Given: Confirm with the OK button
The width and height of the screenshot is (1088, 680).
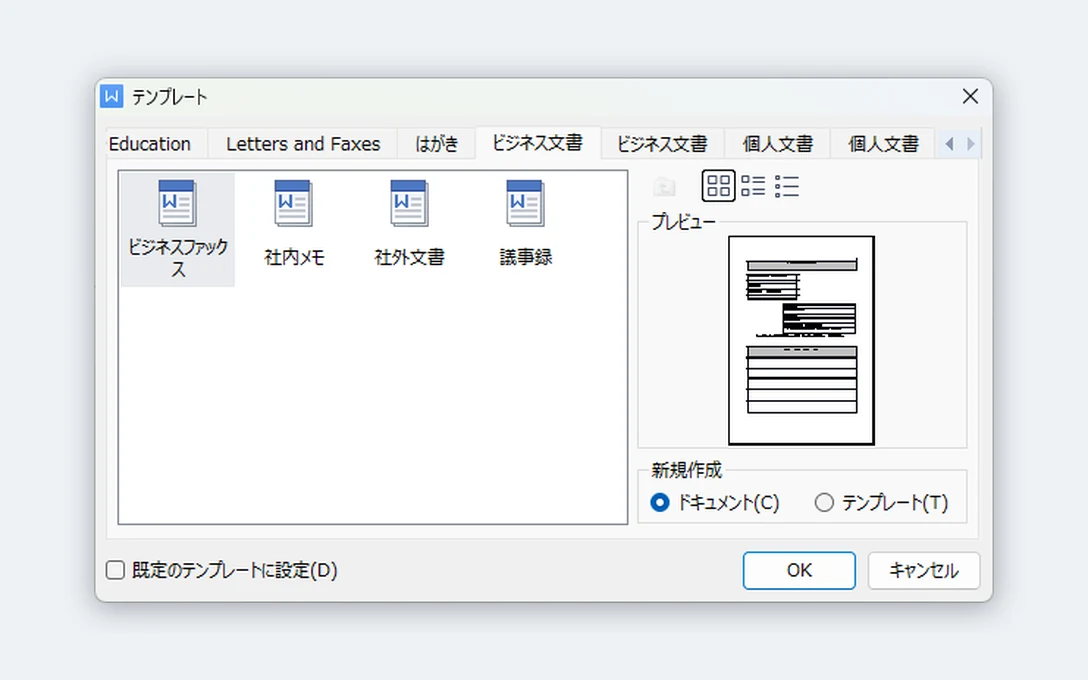Looking at the screenshot, I should pyautogui.click(x=799, y=570).
